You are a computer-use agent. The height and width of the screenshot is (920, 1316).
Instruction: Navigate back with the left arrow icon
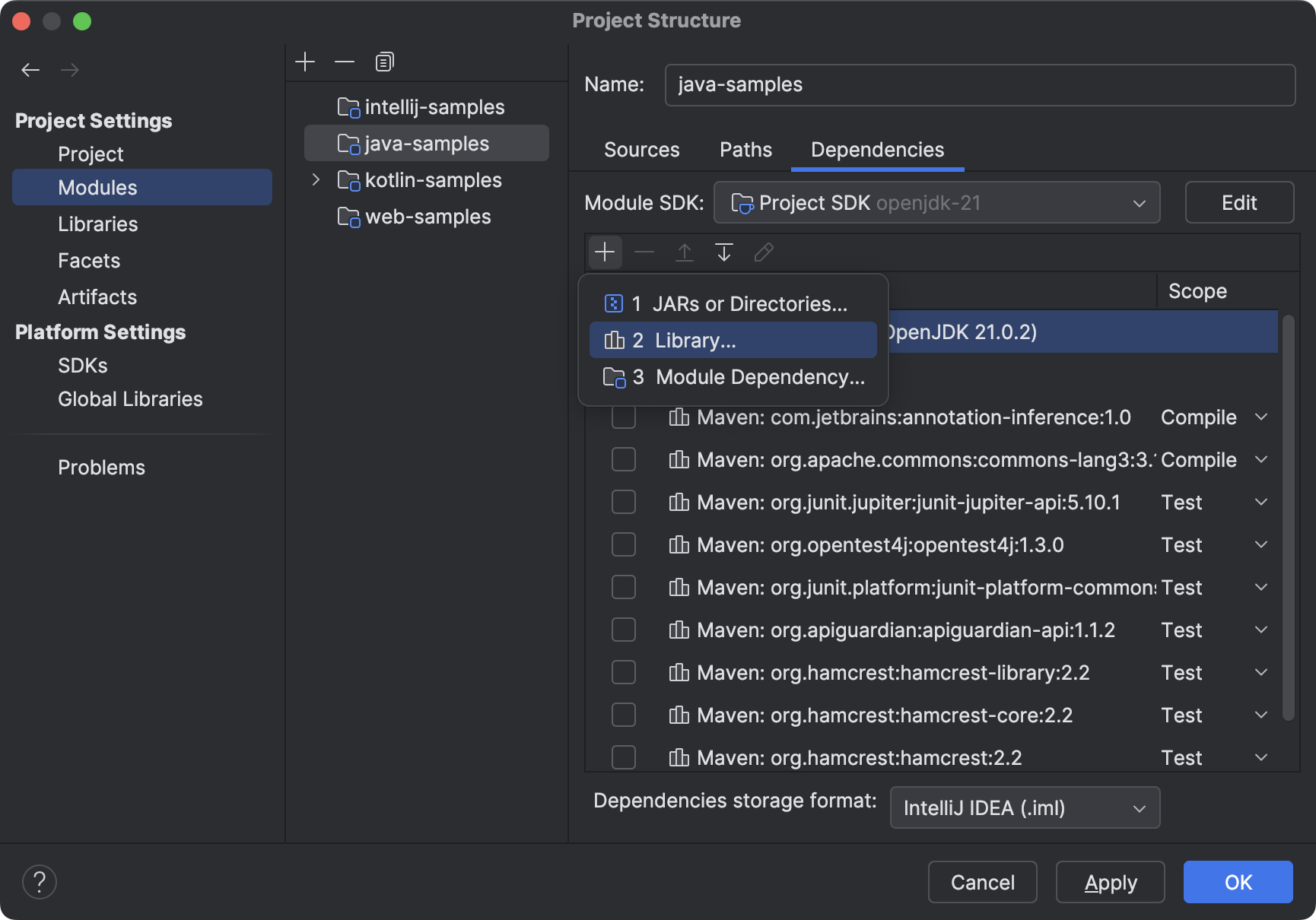tap(30, 69)
